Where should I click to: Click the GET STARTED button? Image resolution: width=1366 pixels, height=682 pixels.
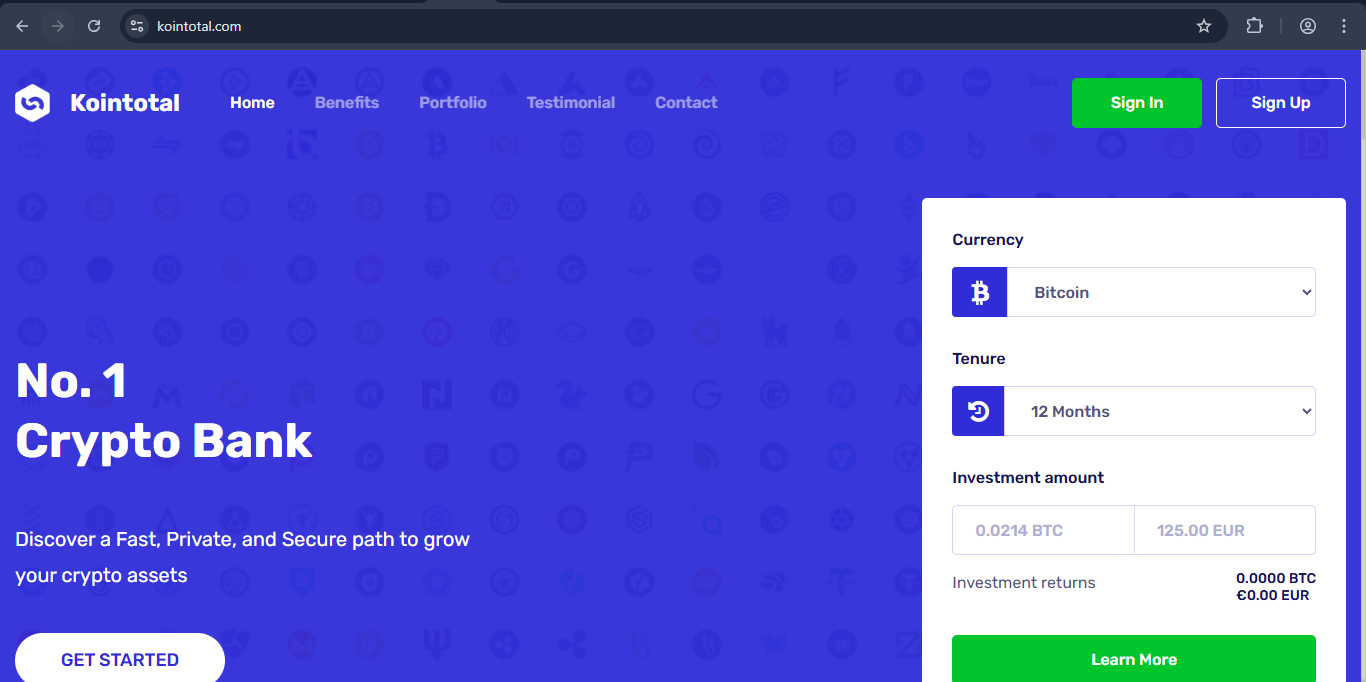point(120,658)
